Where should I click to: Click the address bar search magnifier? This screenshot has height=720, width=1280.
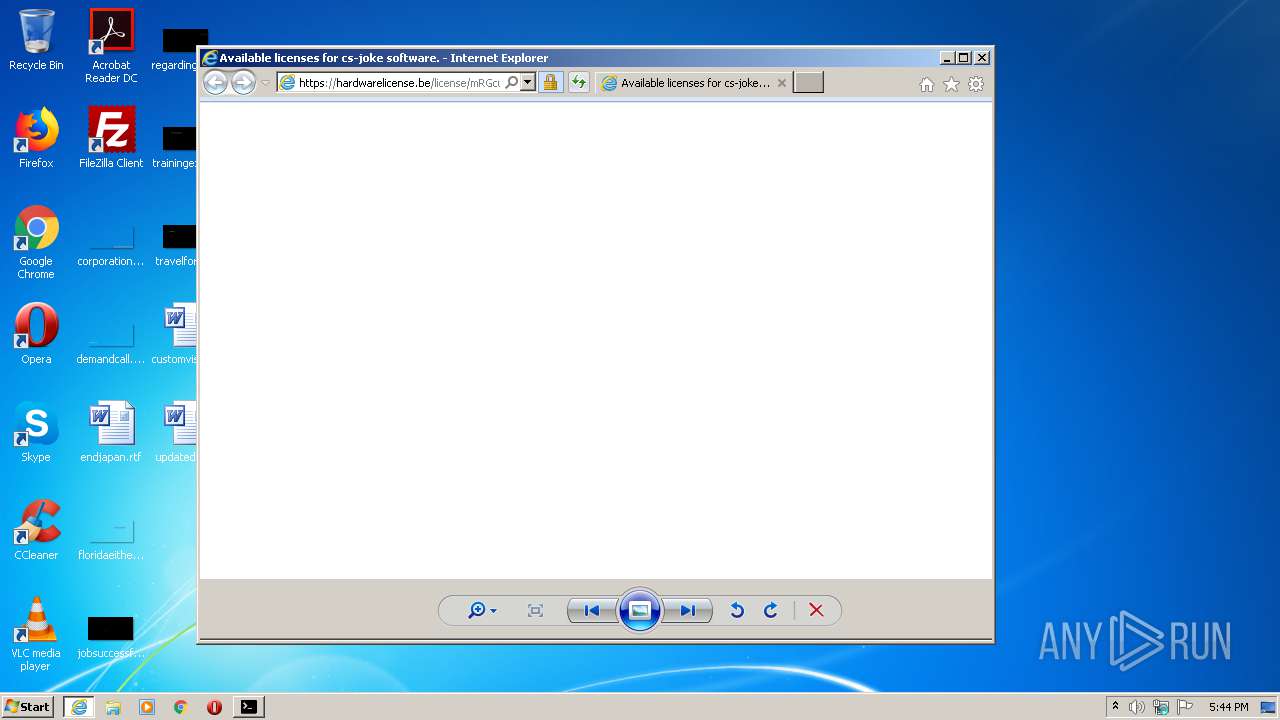(x=511, y=83)
